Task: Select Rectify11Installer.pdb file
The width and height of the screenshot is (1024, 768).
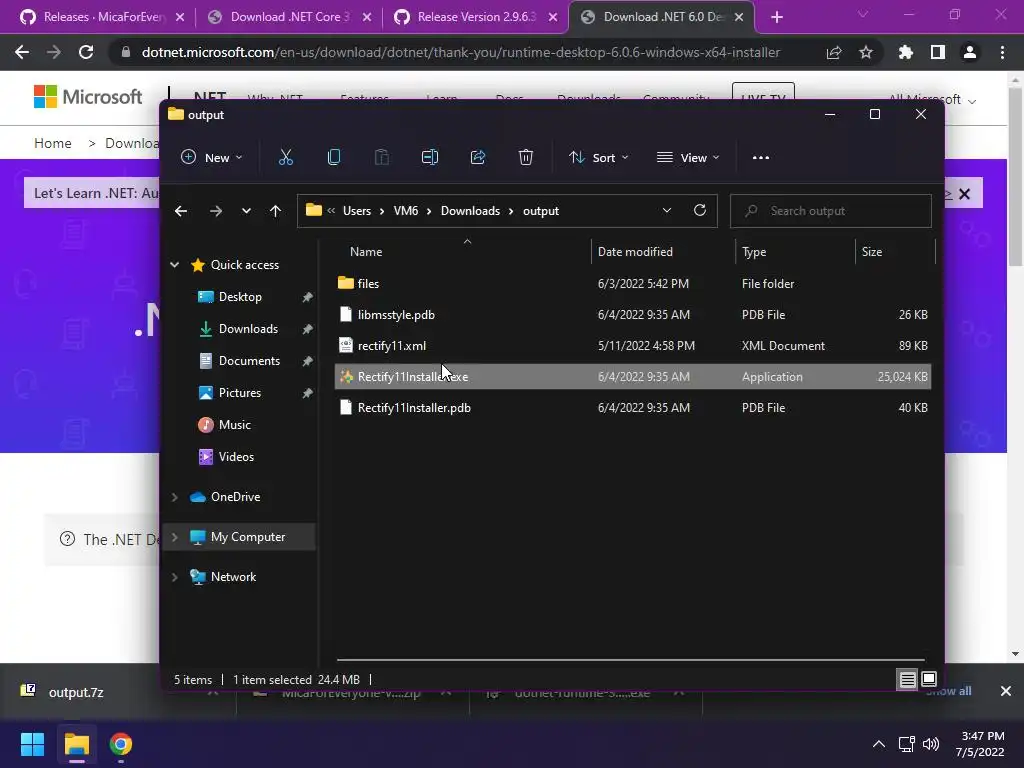Action: click(x=633, y=408)
